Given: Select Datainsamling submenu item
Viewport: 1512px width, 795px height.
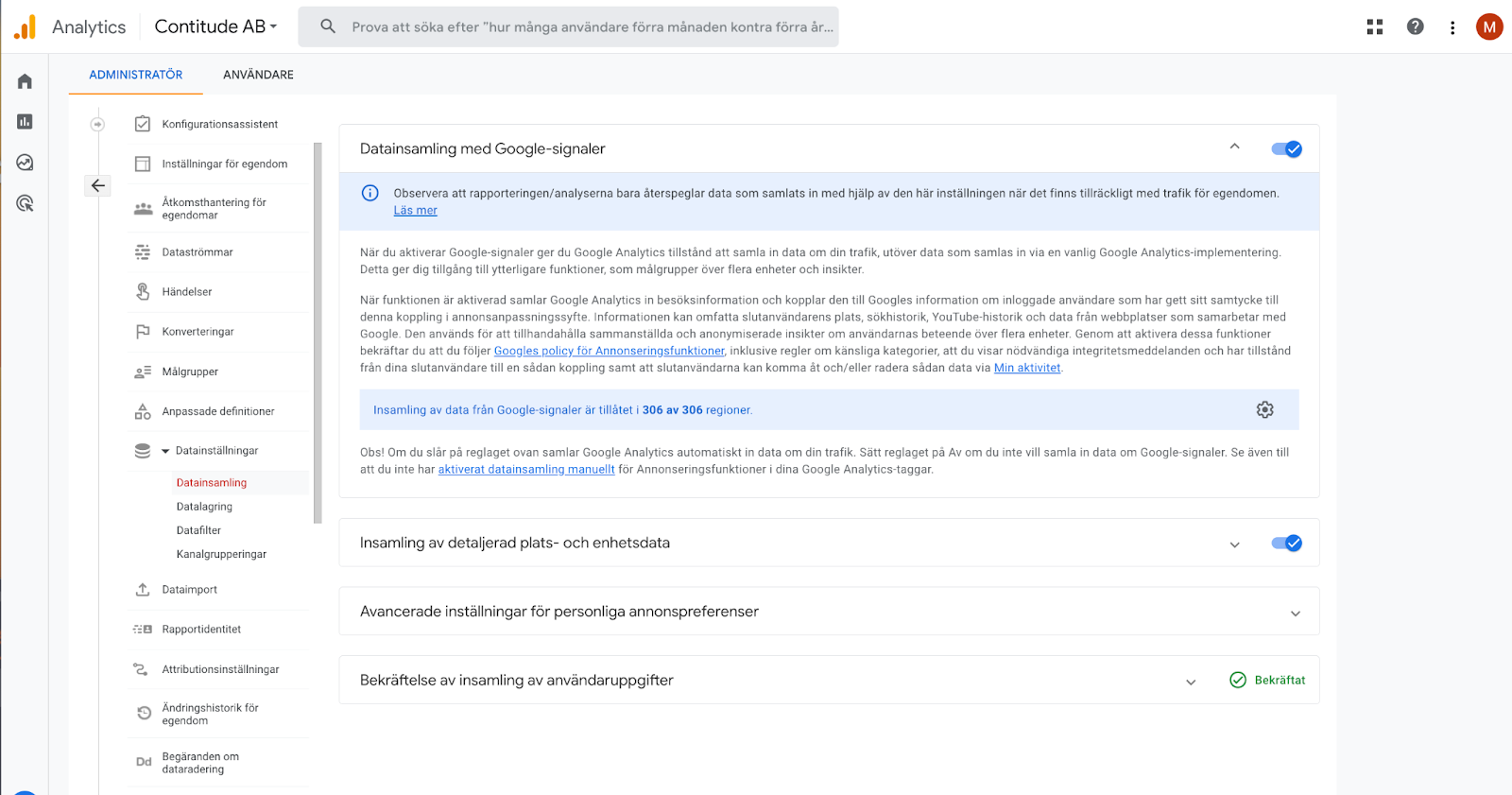Looking at the screenshot, I should point(212,482).
